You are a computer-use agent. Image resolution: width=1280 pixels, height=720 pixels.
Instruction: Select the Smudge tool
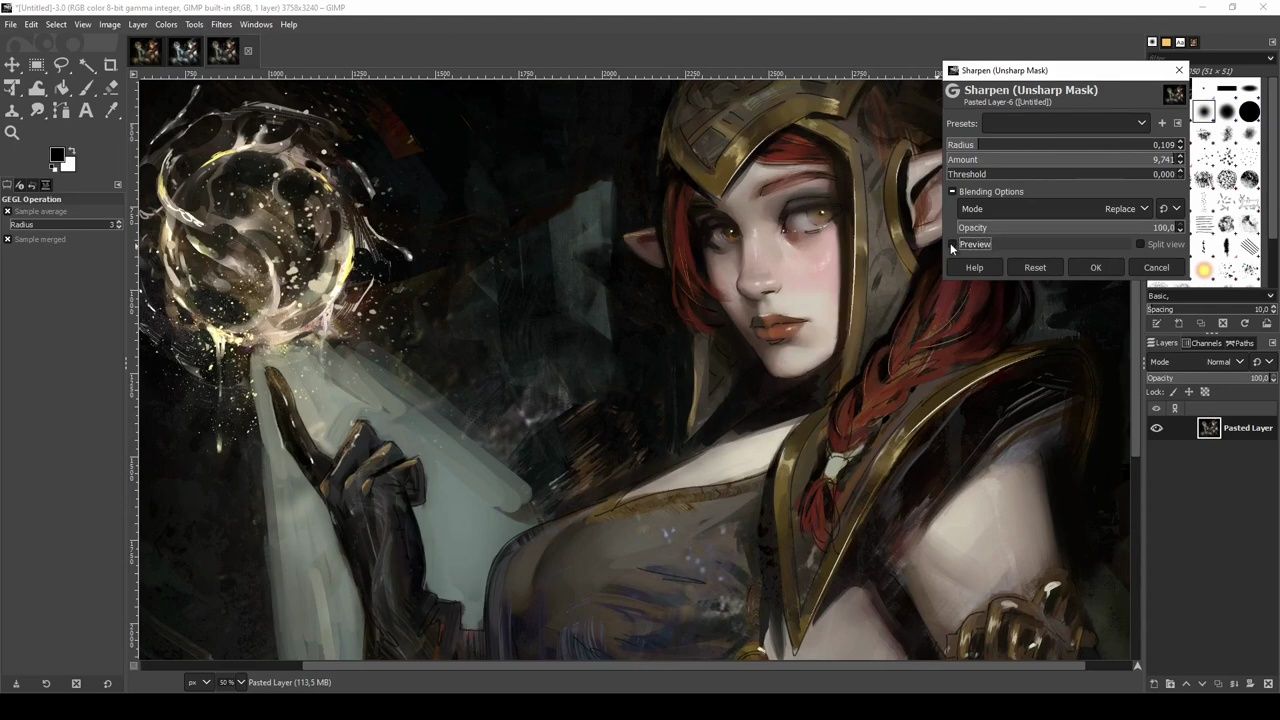pos(36,110)
